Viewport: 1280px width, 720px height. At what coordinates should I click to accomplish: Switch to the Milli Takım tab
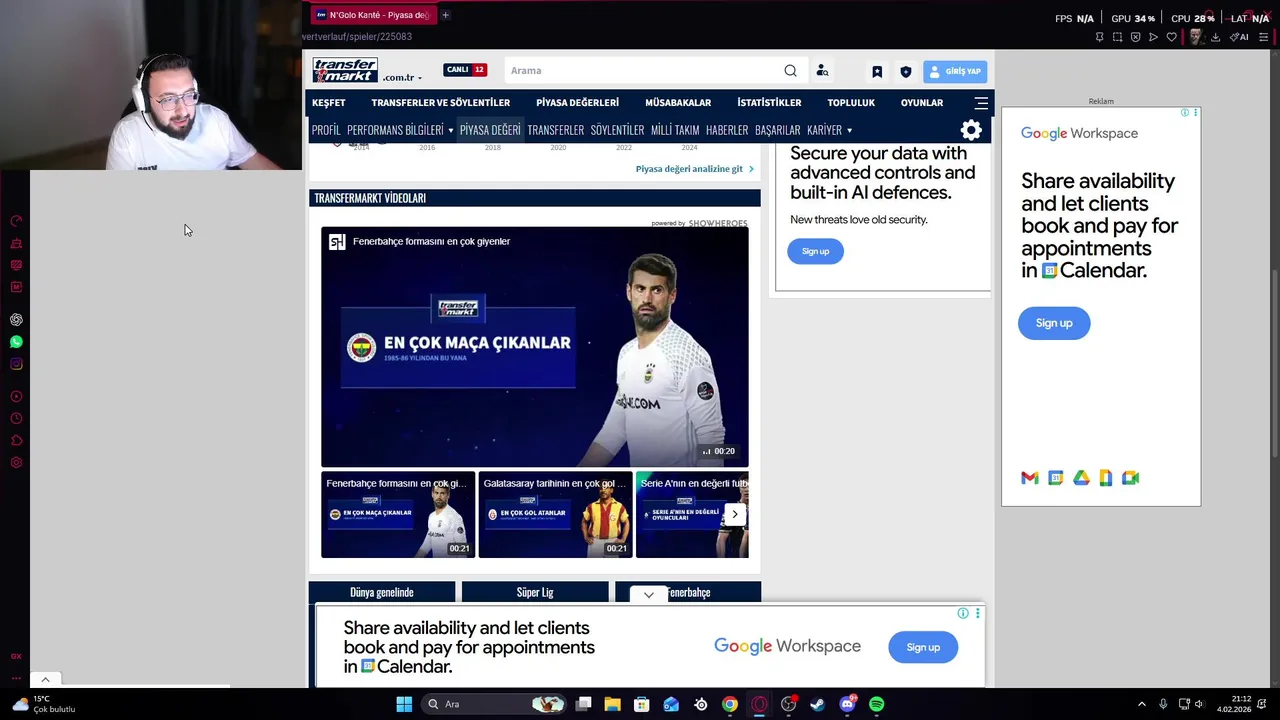tap(675, 130)
